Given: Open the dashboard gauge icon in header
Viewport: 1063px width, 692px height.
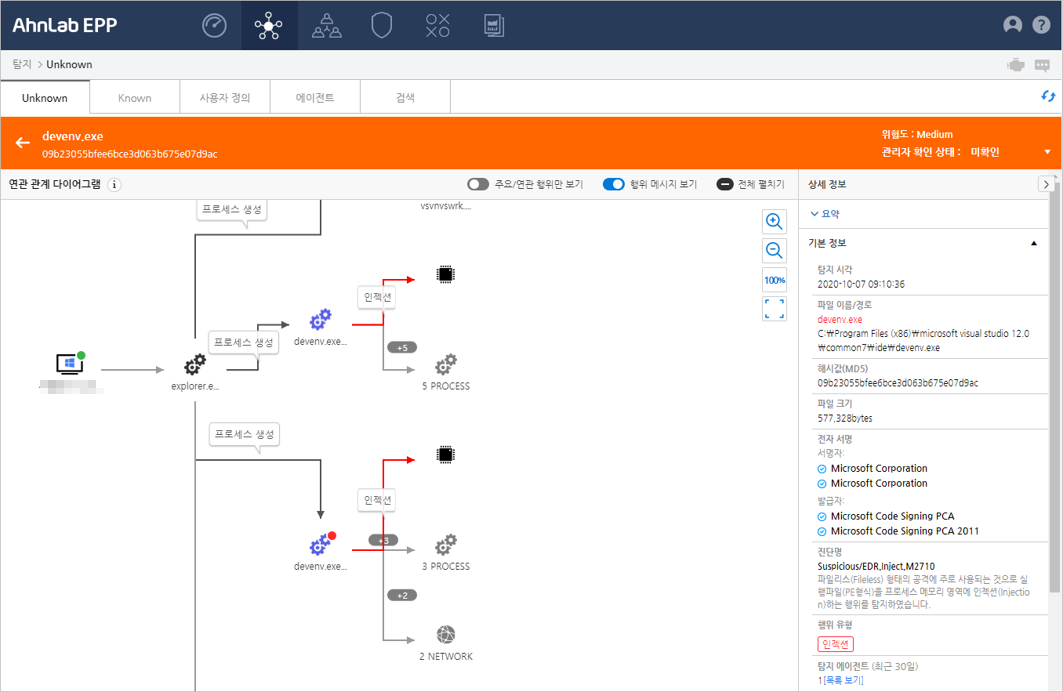Looking at the screenshot, I should [x=214, y=25].
